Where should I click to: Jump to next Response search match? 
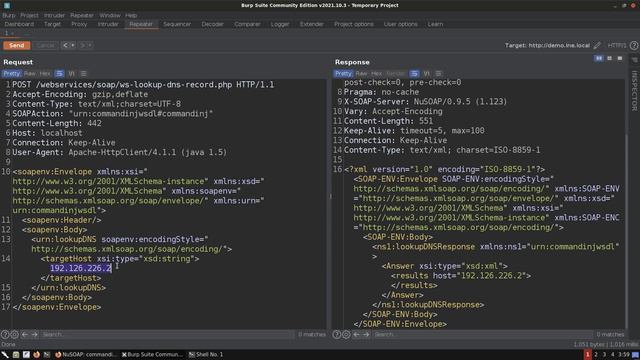click(366, 334)
